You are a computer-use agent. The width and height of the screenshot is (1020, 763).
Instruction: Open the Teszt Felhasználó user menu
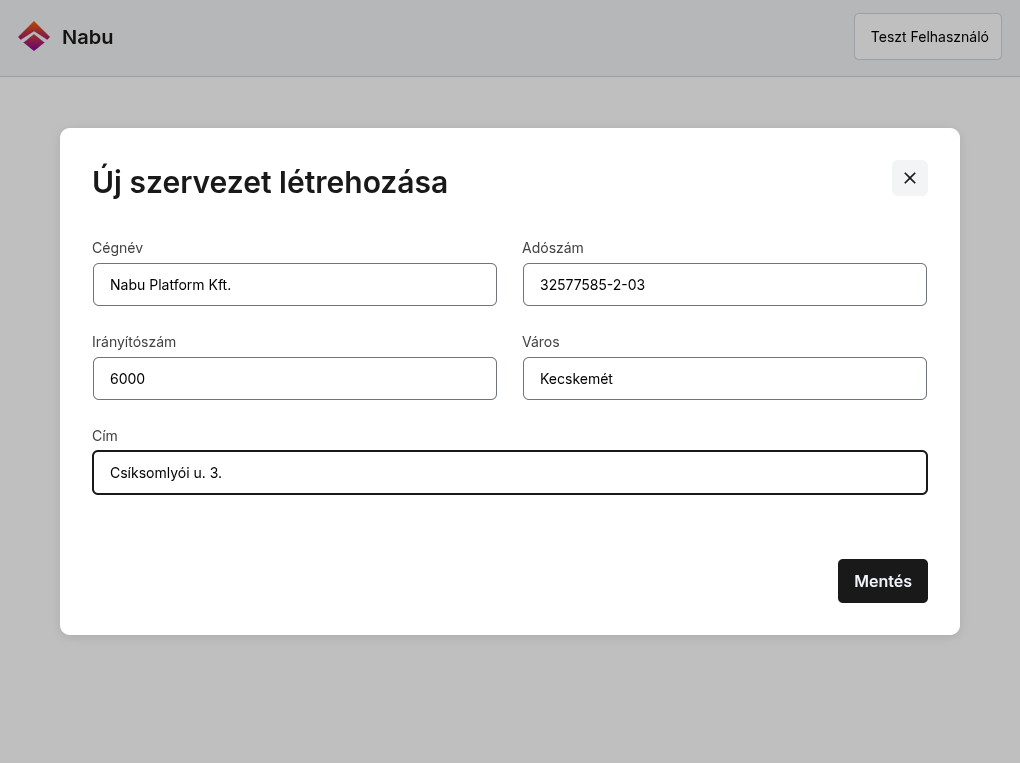[x=928, y=37]
